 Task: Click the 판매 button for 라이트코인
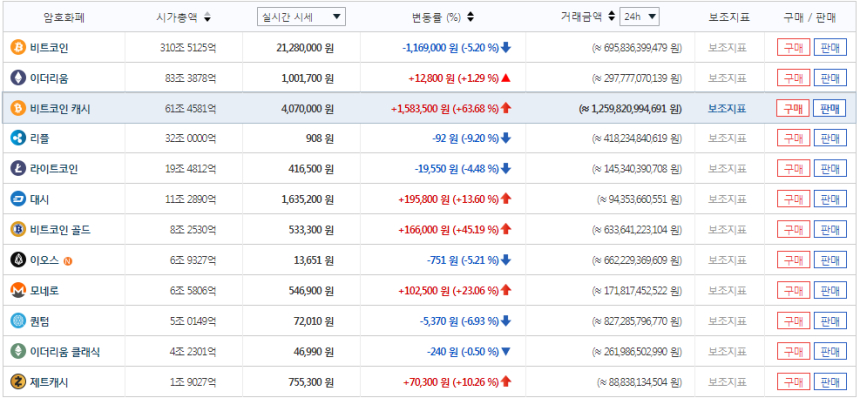pos(829,169)
